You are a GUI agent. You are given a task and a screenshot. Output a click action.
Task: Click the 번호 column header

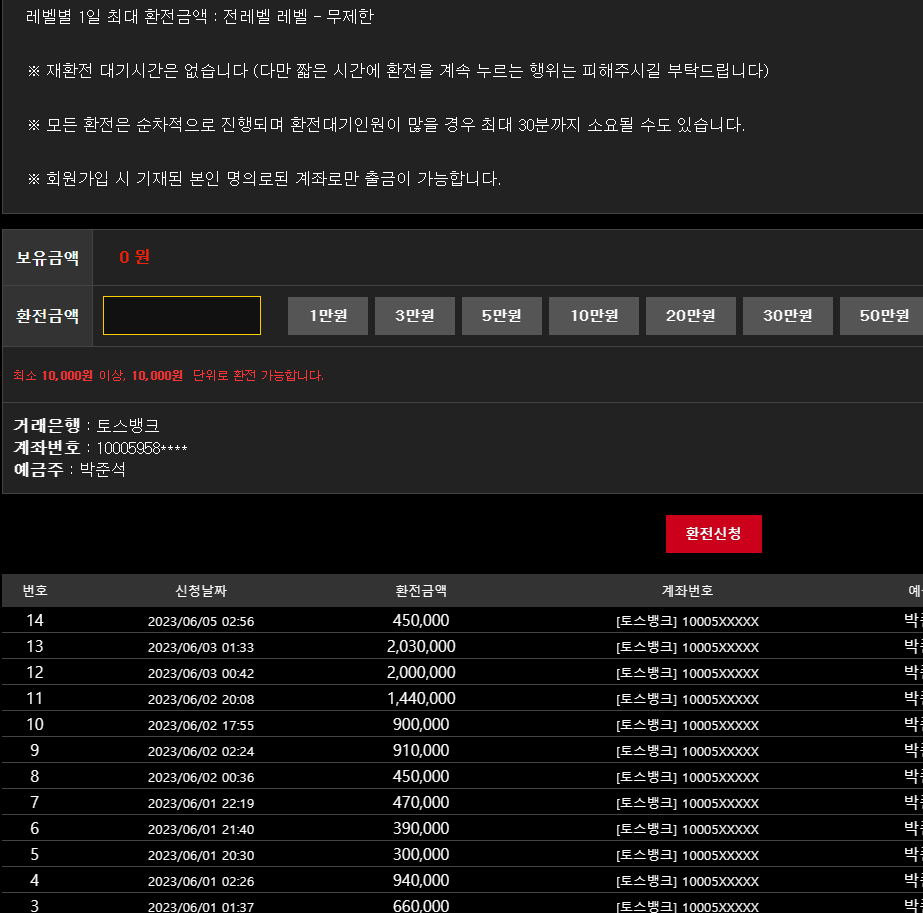(x=35, y=591)
